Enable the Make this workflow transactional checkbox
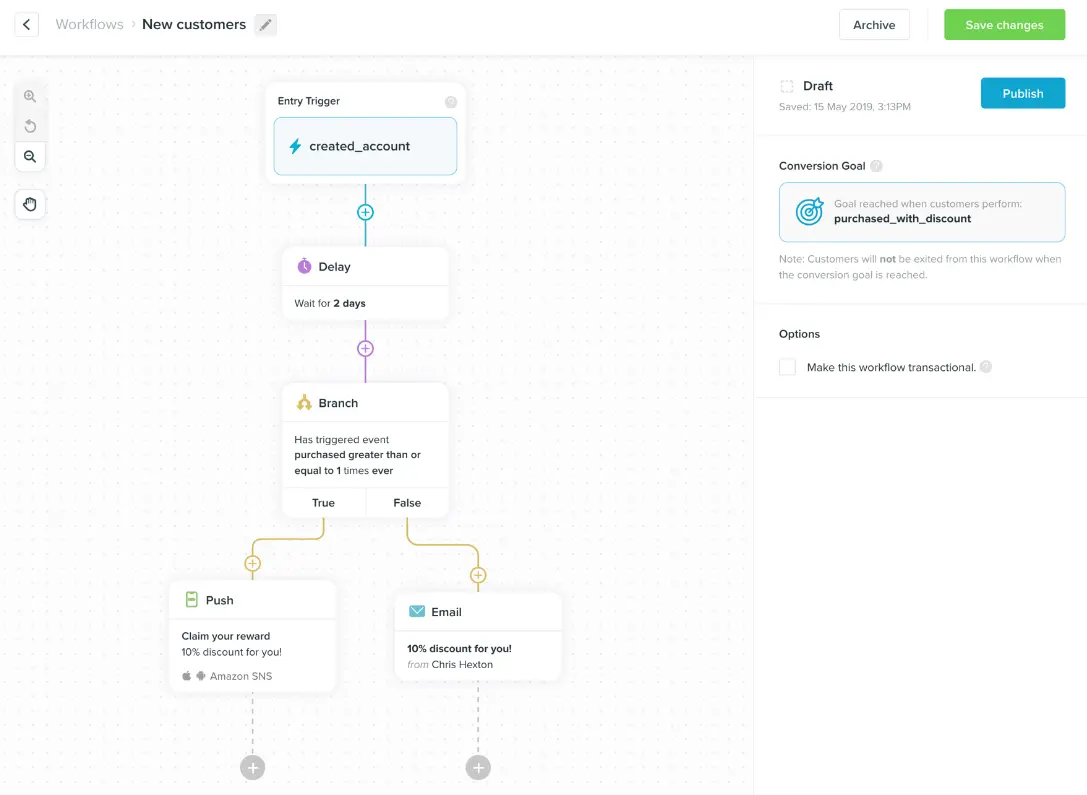 [x=787, y=367]
